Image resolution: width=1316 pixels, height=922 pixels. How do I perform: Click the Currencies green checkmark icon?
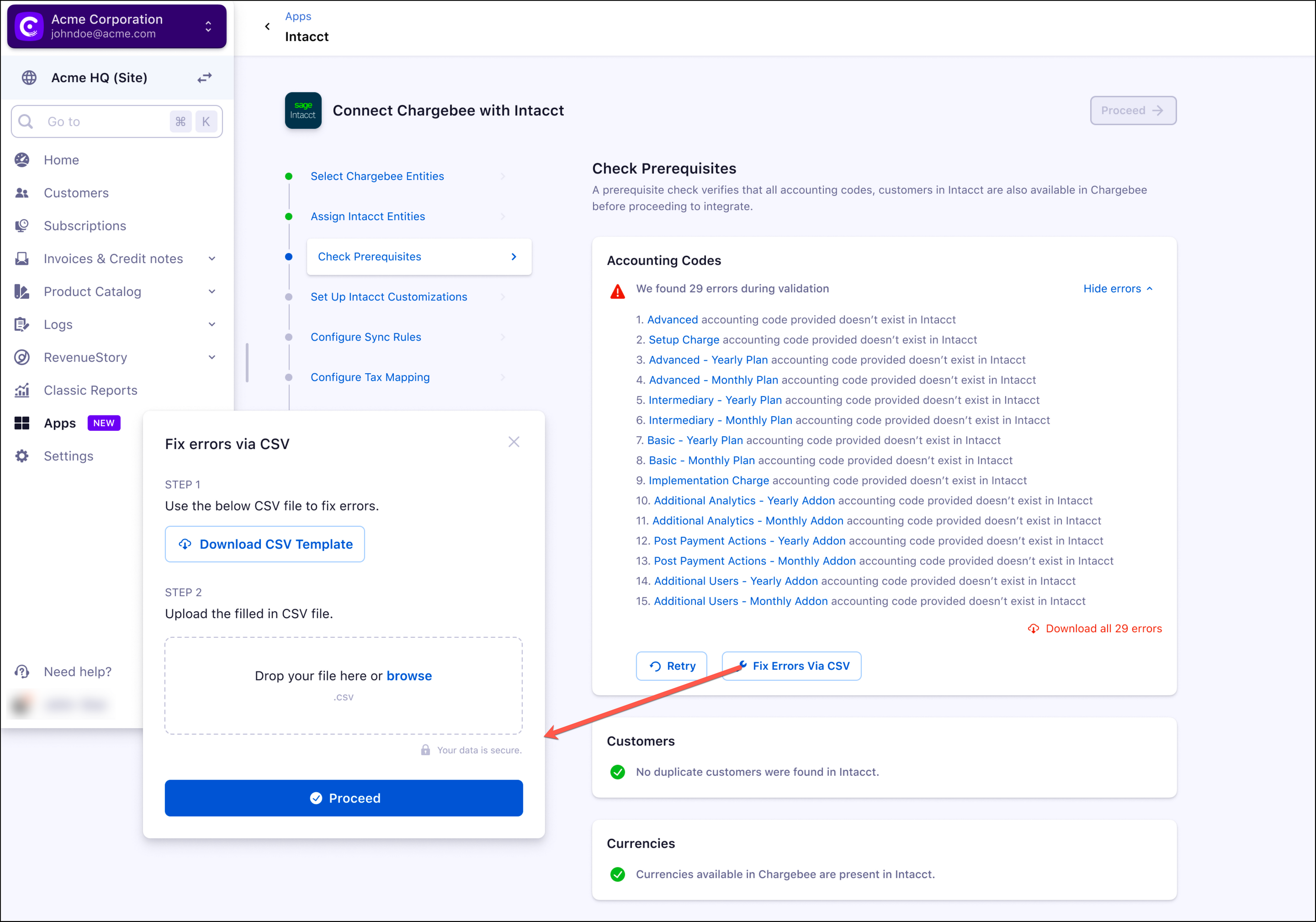617,874
